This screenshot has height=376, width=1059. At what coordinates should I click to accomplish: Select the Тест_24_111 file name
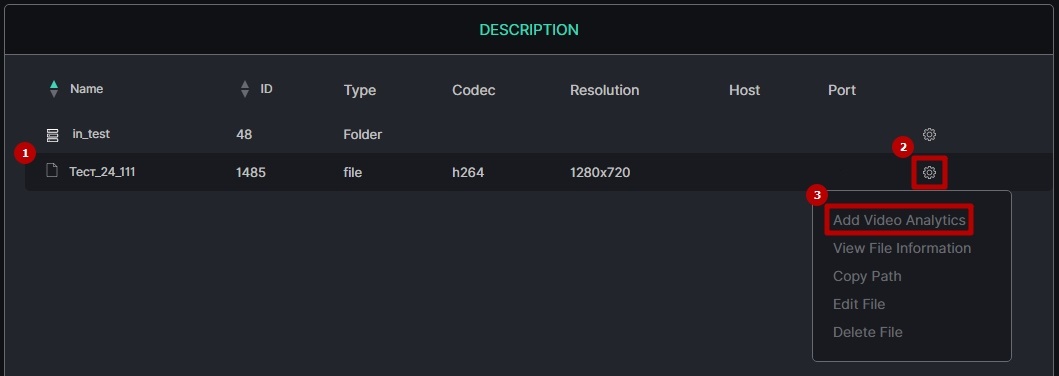tap(102, 171)
